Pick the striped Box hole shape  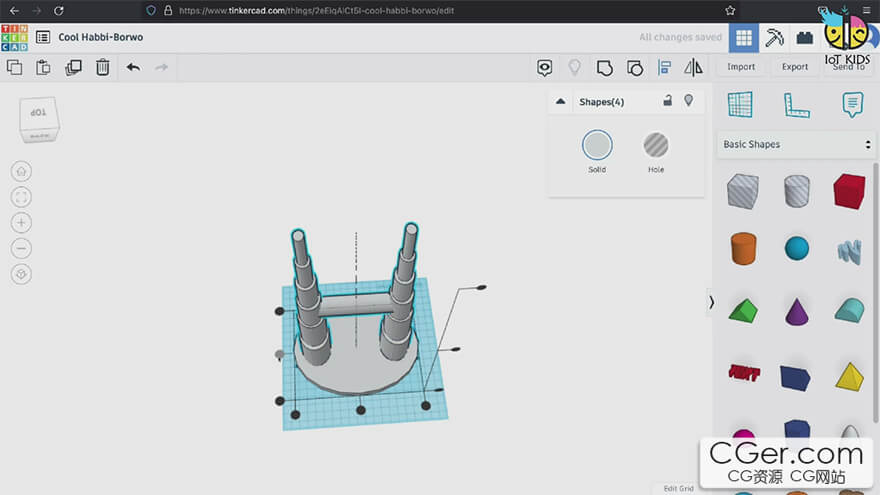(x=742, y=191)
